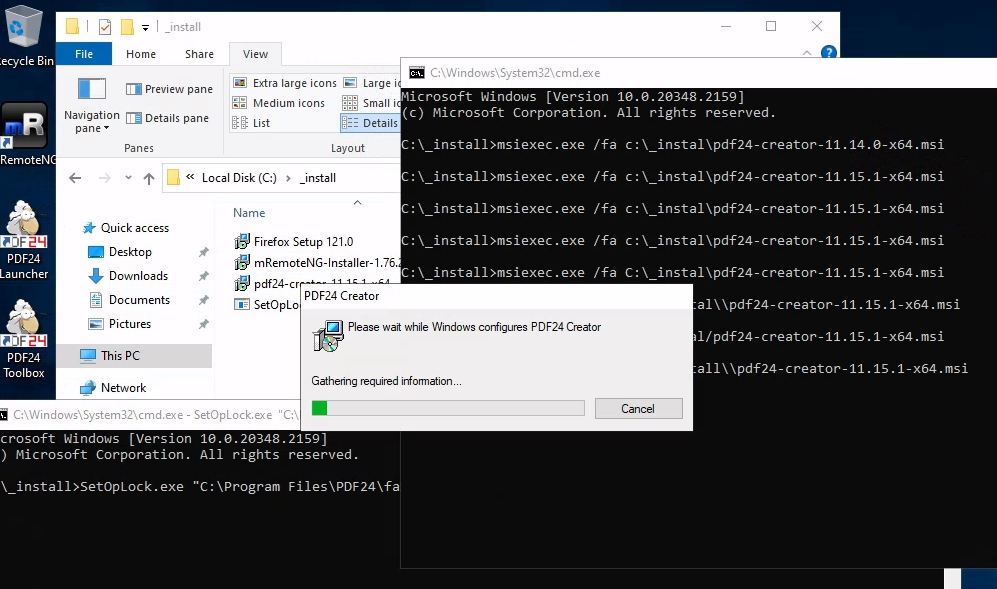The width and height of the screenshot is (997, 589).
Task: Open Quick Access Toolbar customize dropdown
Action: 145,27
